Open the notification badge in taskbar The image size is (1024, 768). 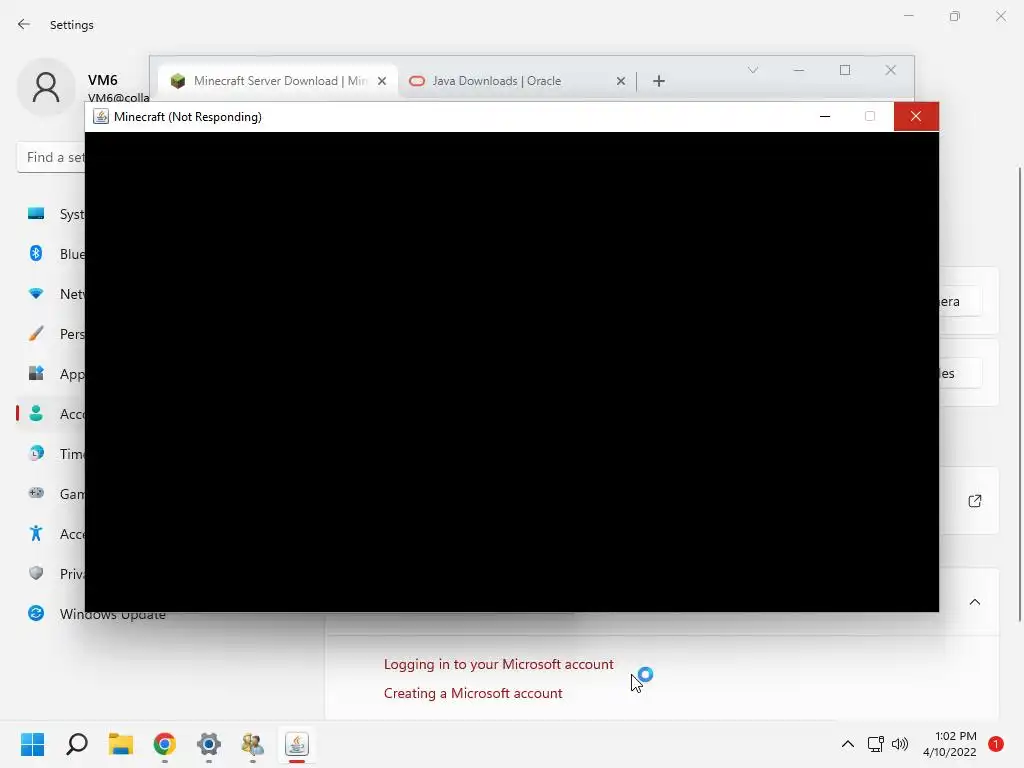[x=996, y=744]
